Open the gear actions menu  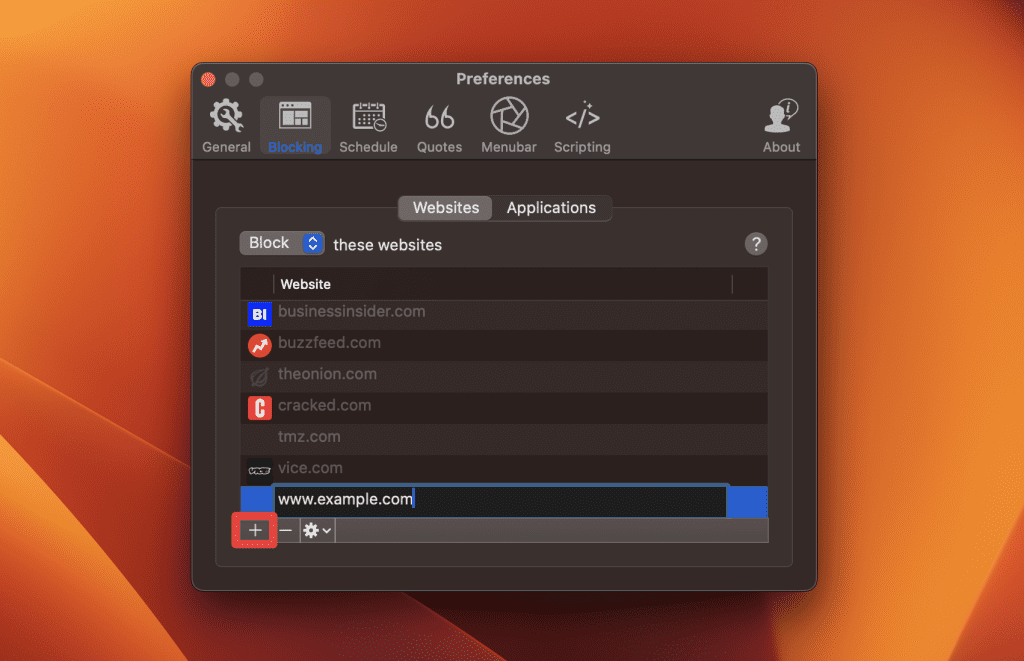[317, 530]
